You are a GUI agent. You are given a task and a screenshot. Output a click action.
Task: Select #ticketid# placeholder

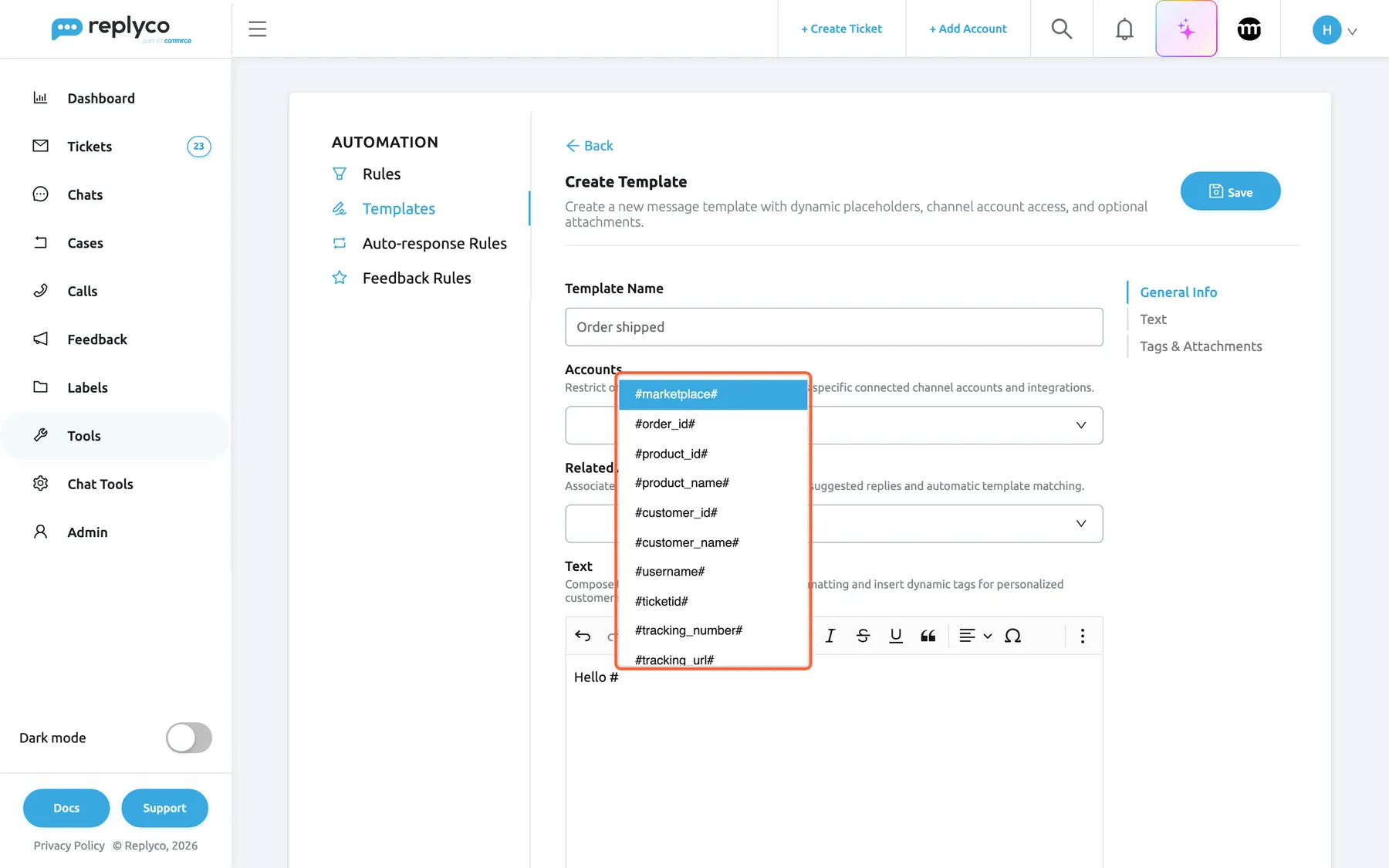point(713,601)
